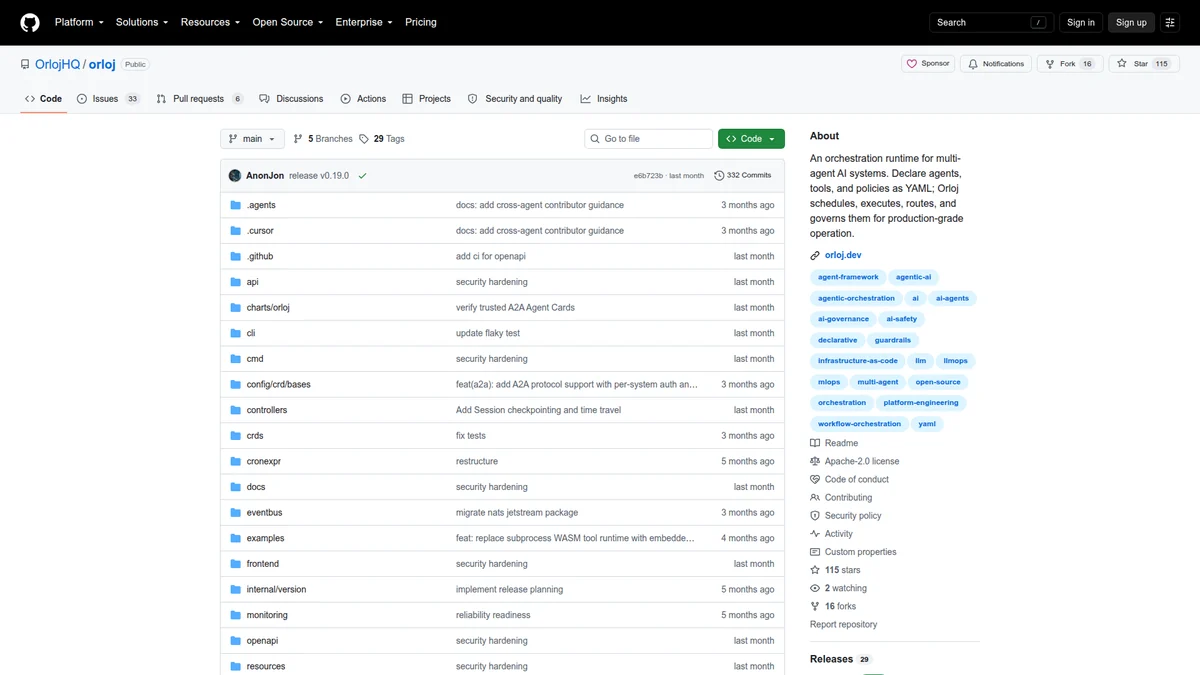Click the Sign in button
Screen dimensions: 1200x675
[x=1081, y=22]
